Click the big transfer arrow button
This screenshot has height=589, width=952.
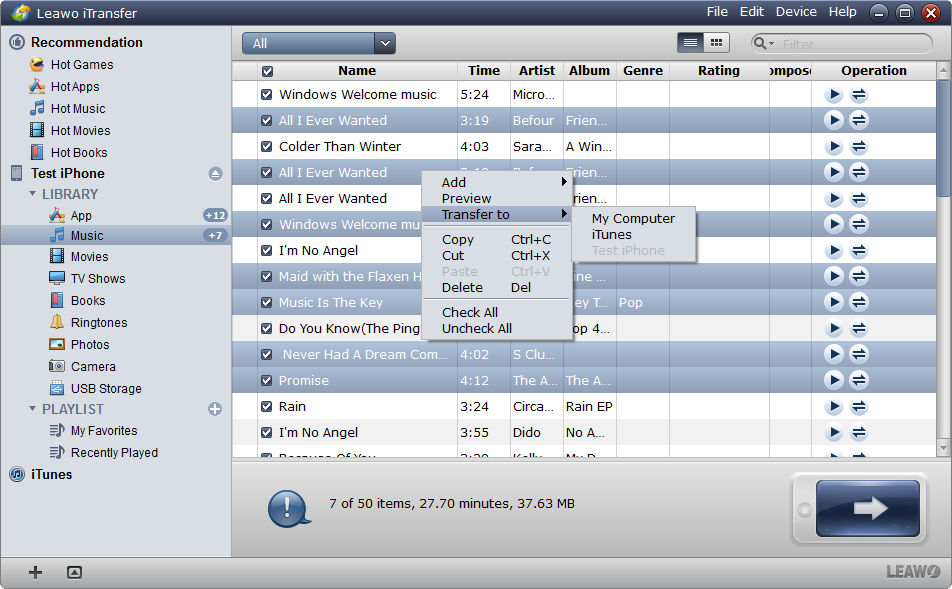coord(868,508)
